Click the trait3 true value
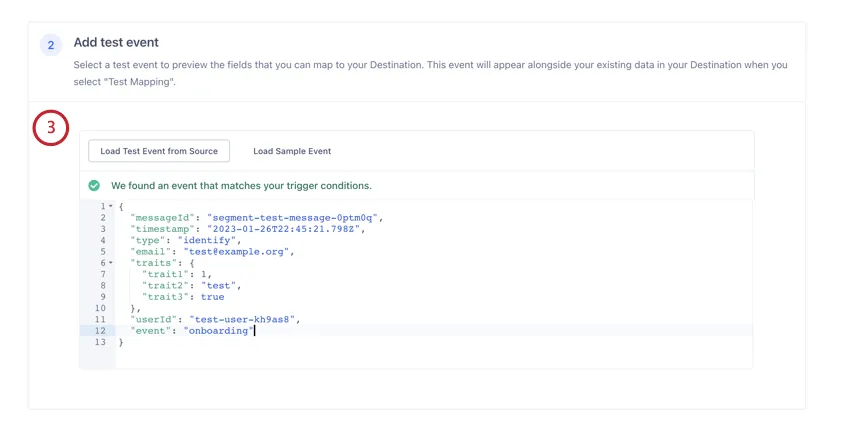This screenshot has width=850, height=425. coord(212,297)
